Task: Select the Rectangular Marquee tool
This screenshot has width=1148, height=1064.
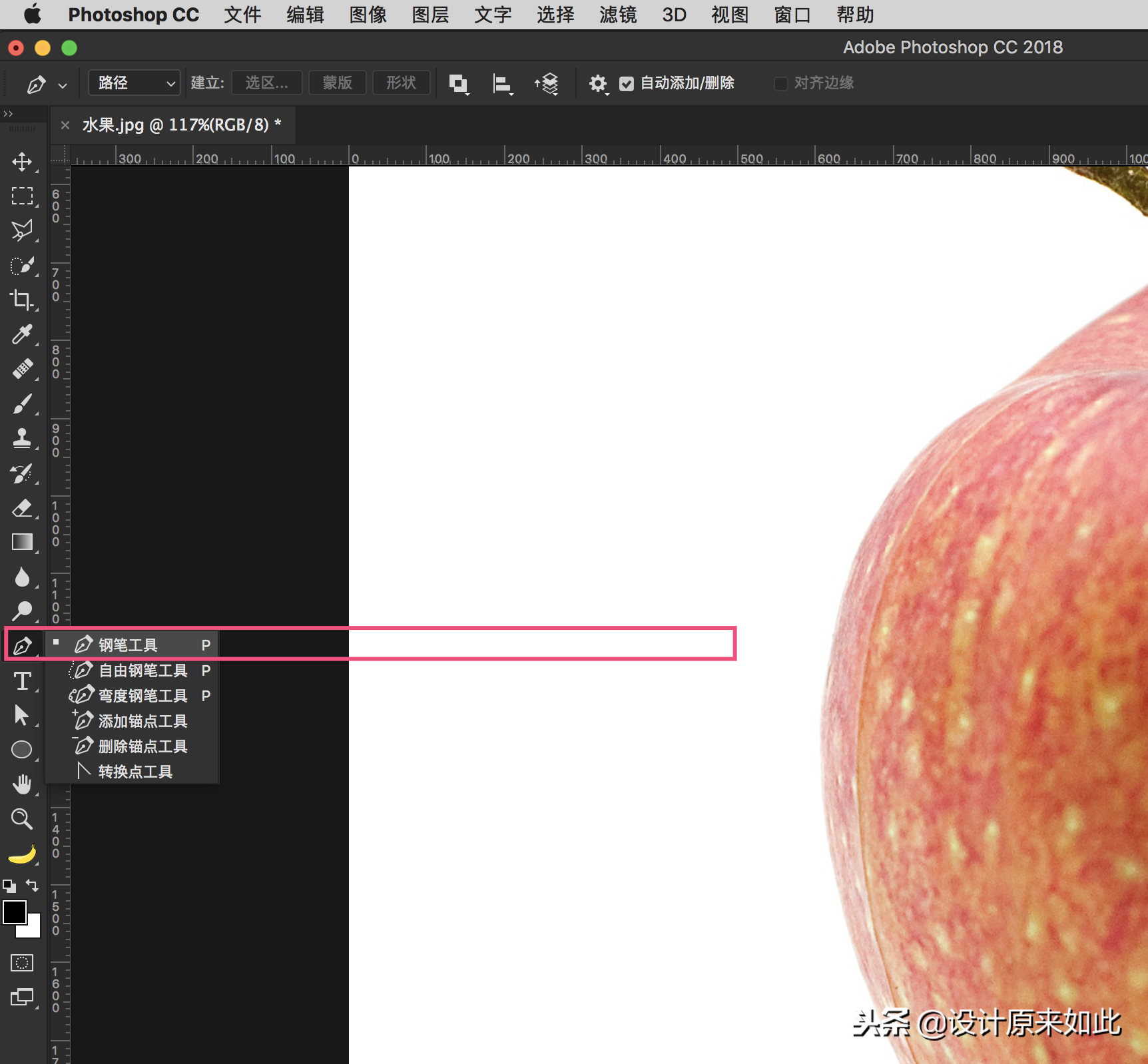Action: point(22,196)
